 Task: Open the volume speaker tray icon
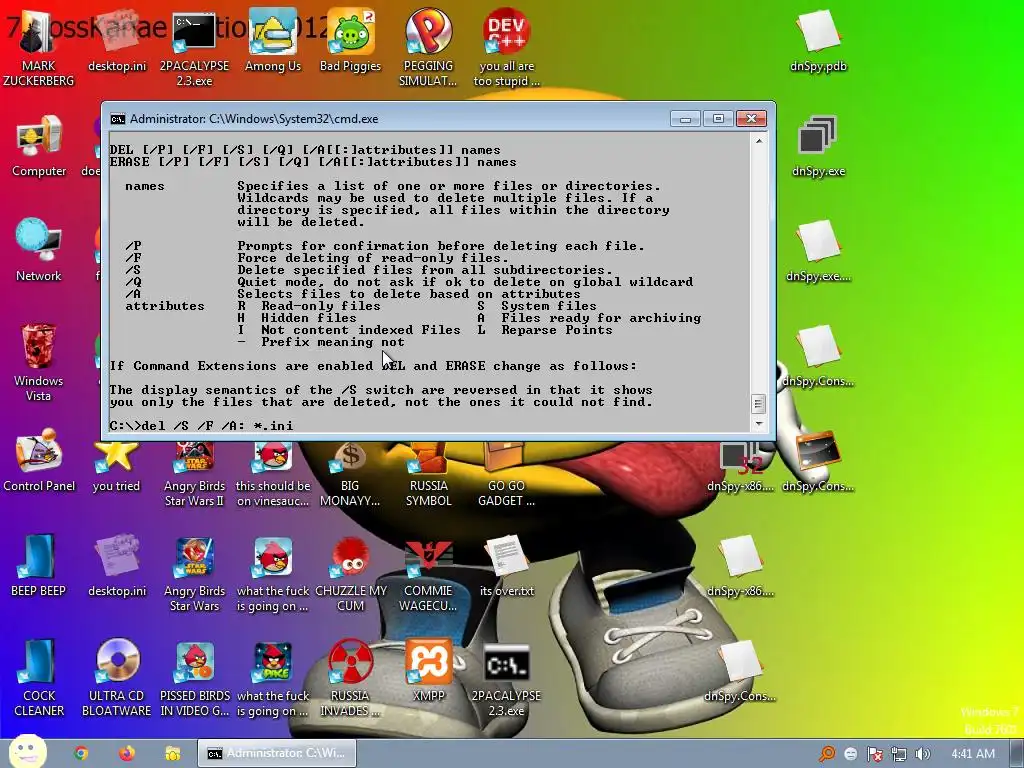click(923, 754)
